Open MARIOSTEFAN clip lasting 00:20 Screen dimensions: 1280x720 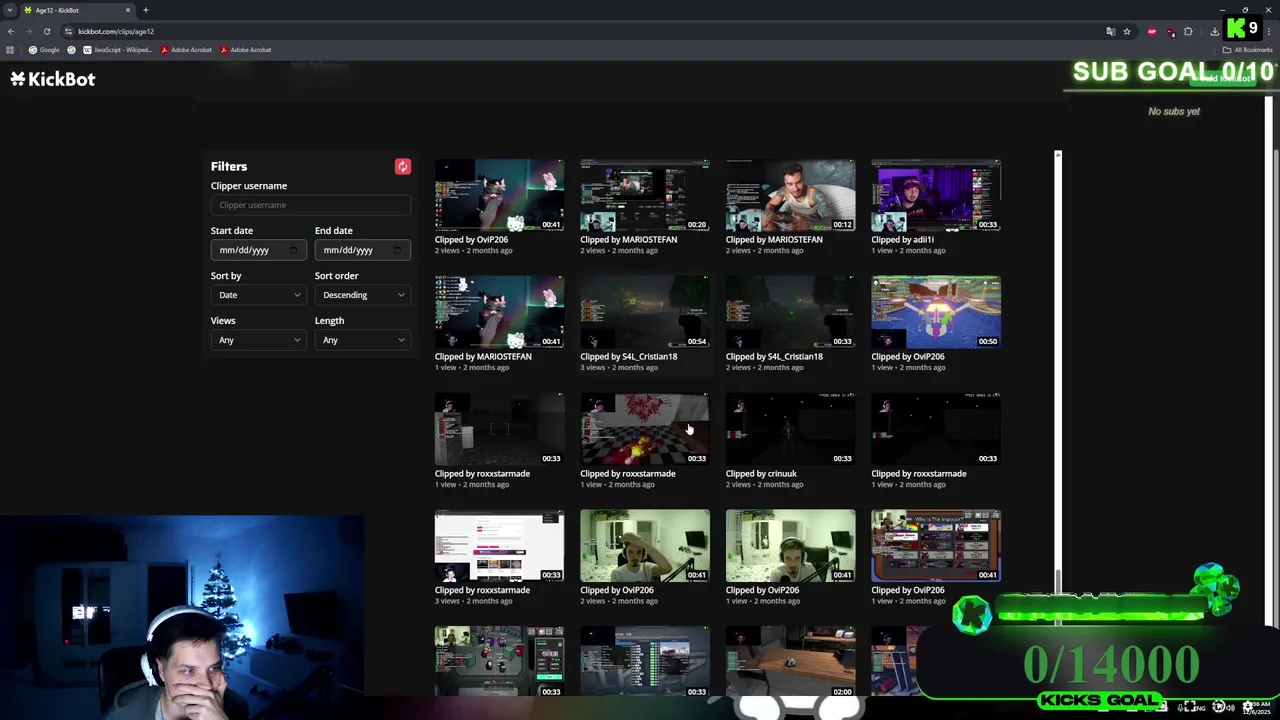645,195
